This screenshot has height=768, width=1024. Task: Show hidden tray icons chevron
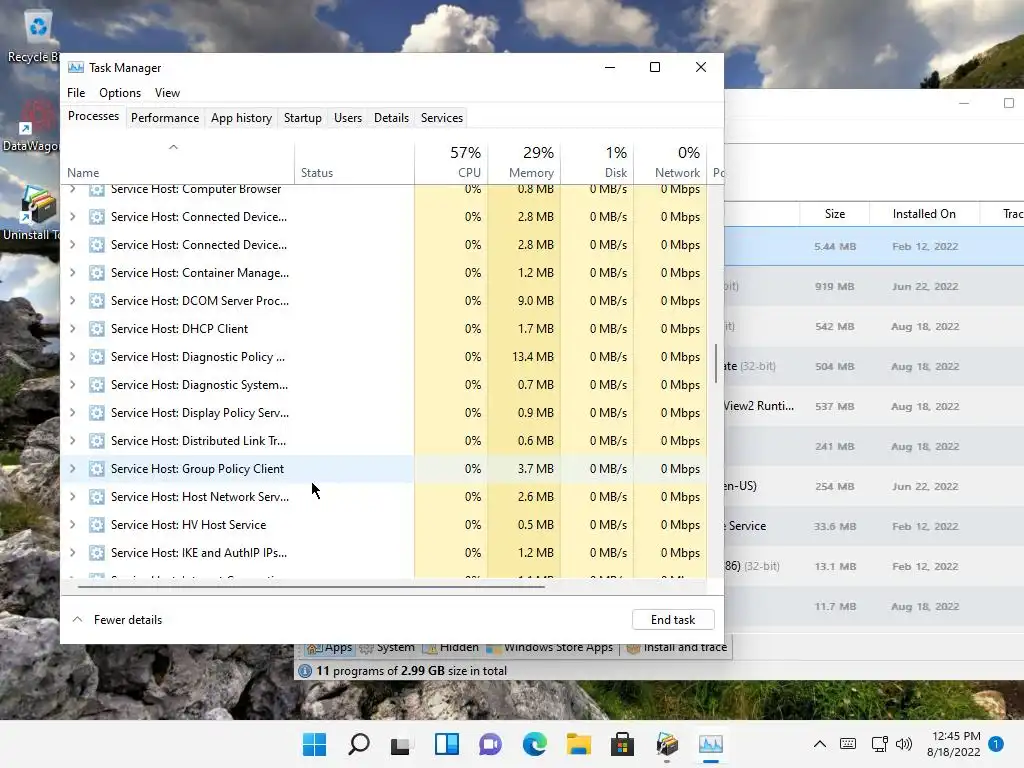pos(820,744)
